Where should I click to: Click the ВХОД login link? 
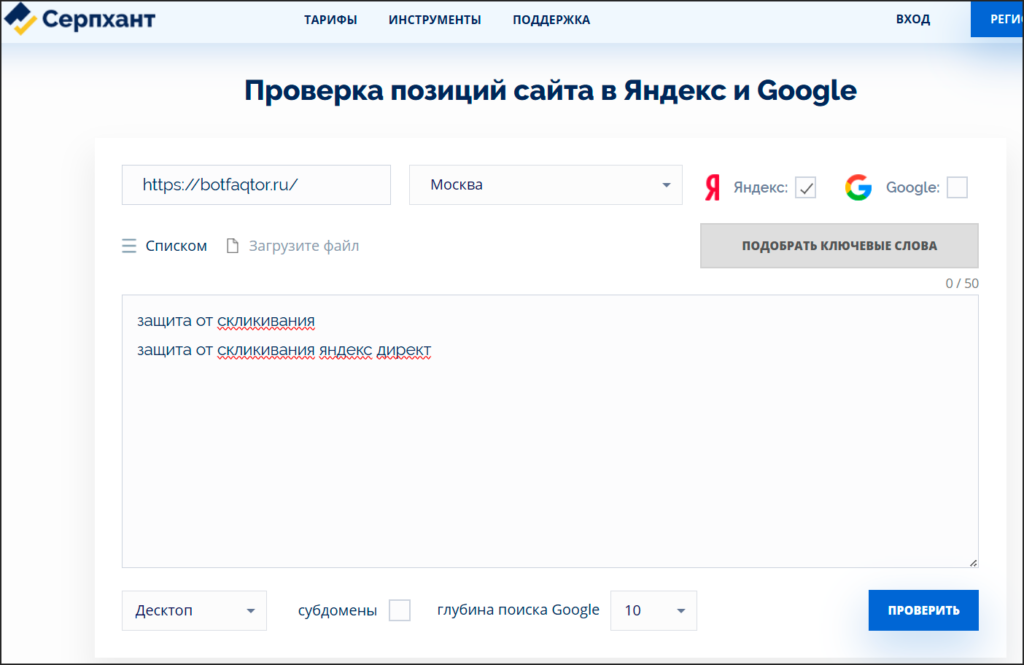913,20
